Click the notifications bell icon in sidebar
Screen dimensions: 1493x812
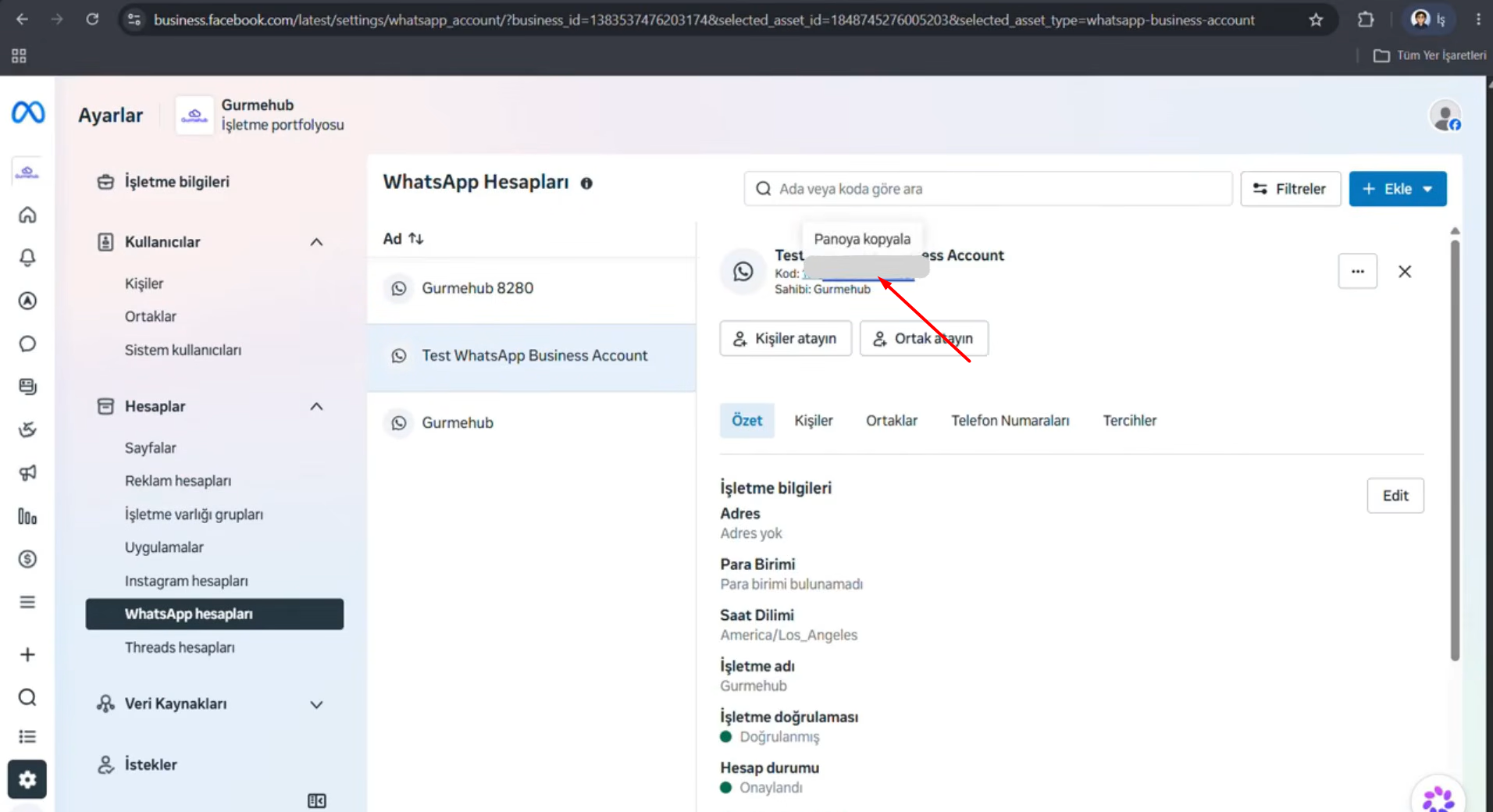[27, 258]
